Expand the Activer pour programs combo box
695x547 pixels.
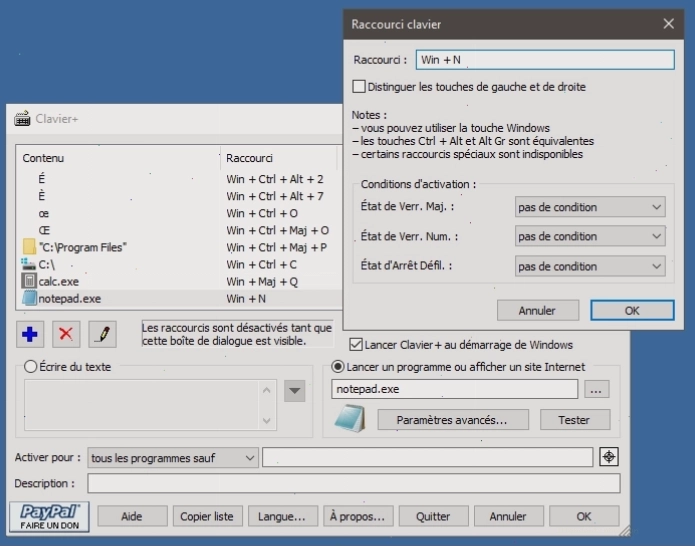pos(173,458)
